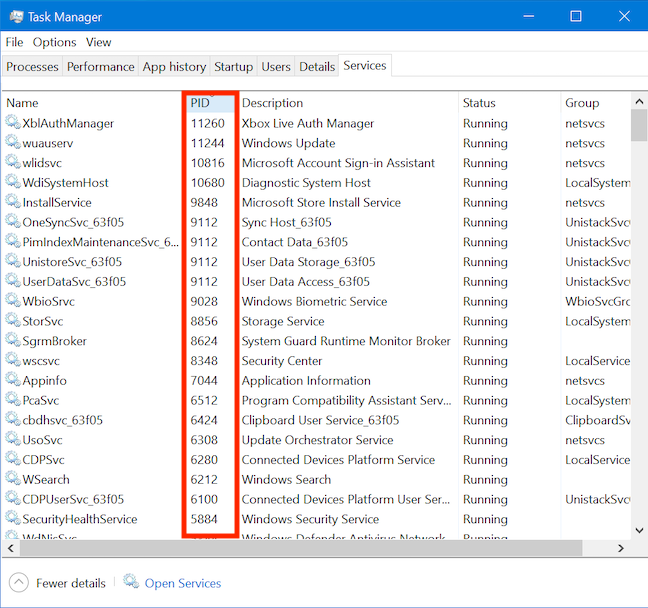Click the WbioSrvc gear icon

pos(13,300)
